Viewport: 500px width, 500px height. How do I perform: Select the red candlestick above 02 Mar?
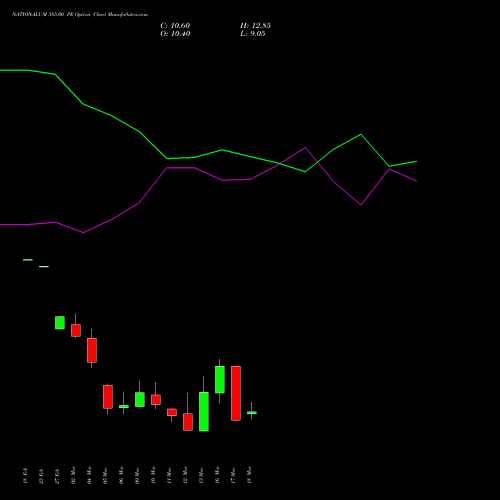76,330
